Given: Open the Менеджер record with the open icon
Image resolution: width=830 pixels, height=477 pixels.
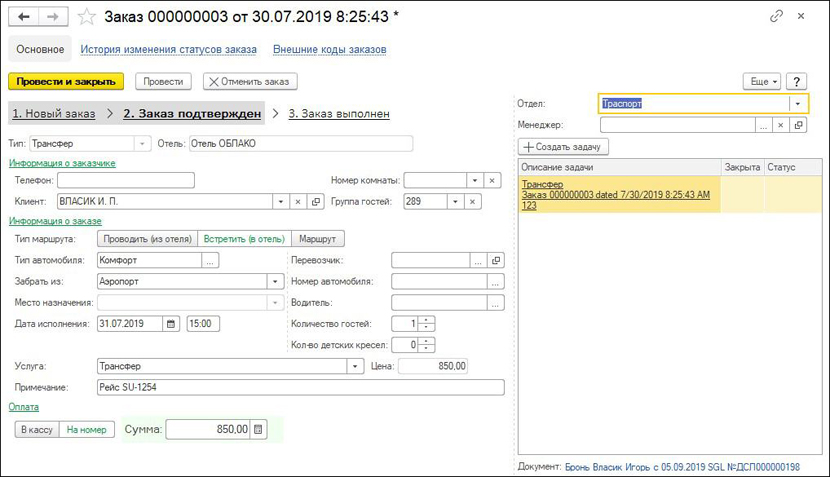Looking at the screenshot, I should pyautogui.click(x=798, y=125).
